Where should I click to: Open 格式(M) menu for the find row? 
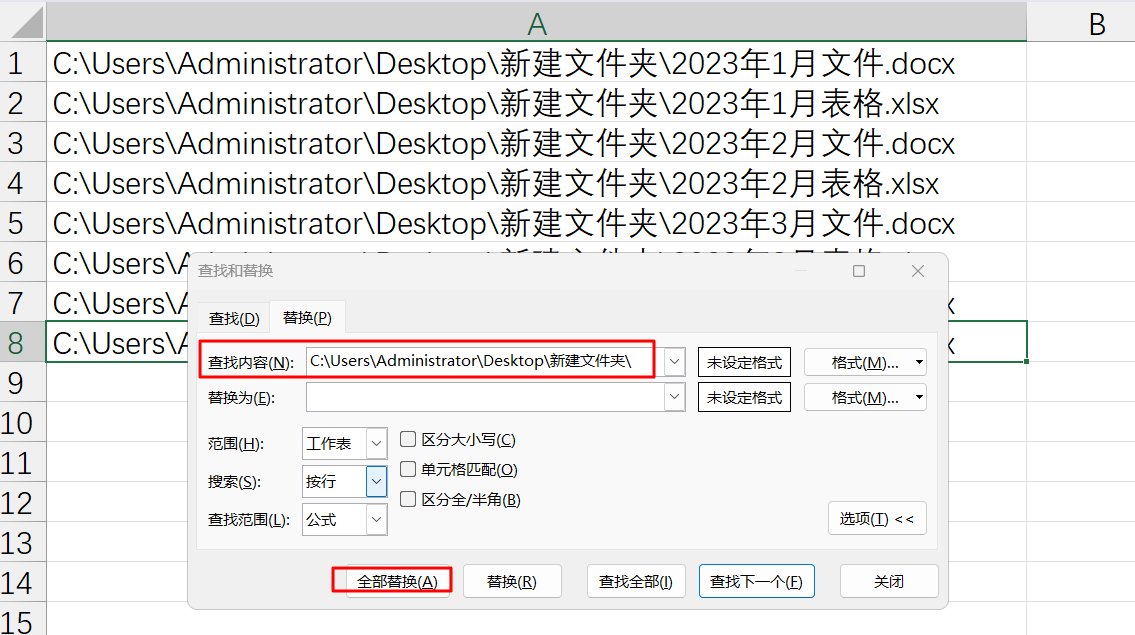coord(865,362)
